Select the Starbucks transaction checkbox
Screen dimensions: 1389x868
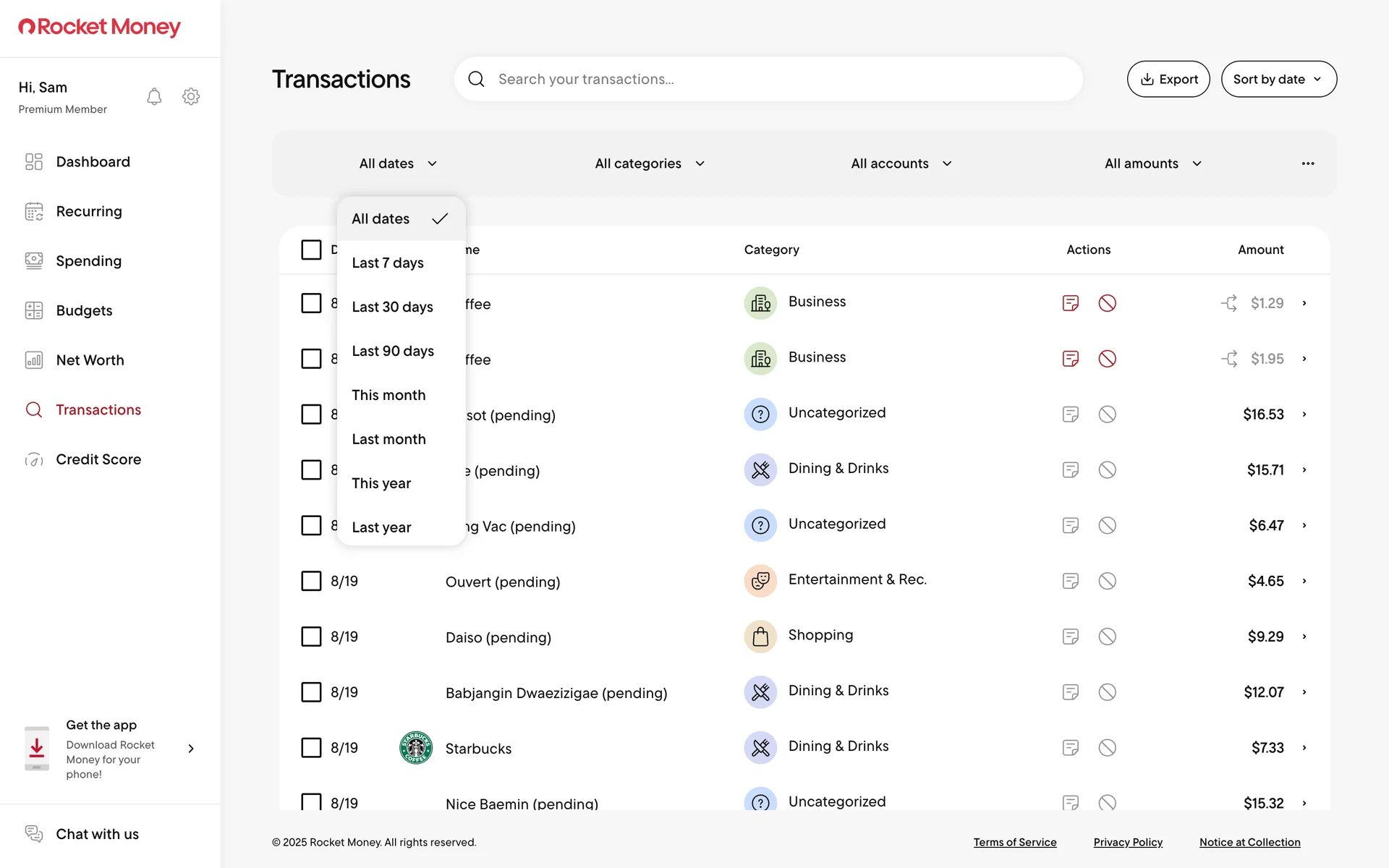311,747
